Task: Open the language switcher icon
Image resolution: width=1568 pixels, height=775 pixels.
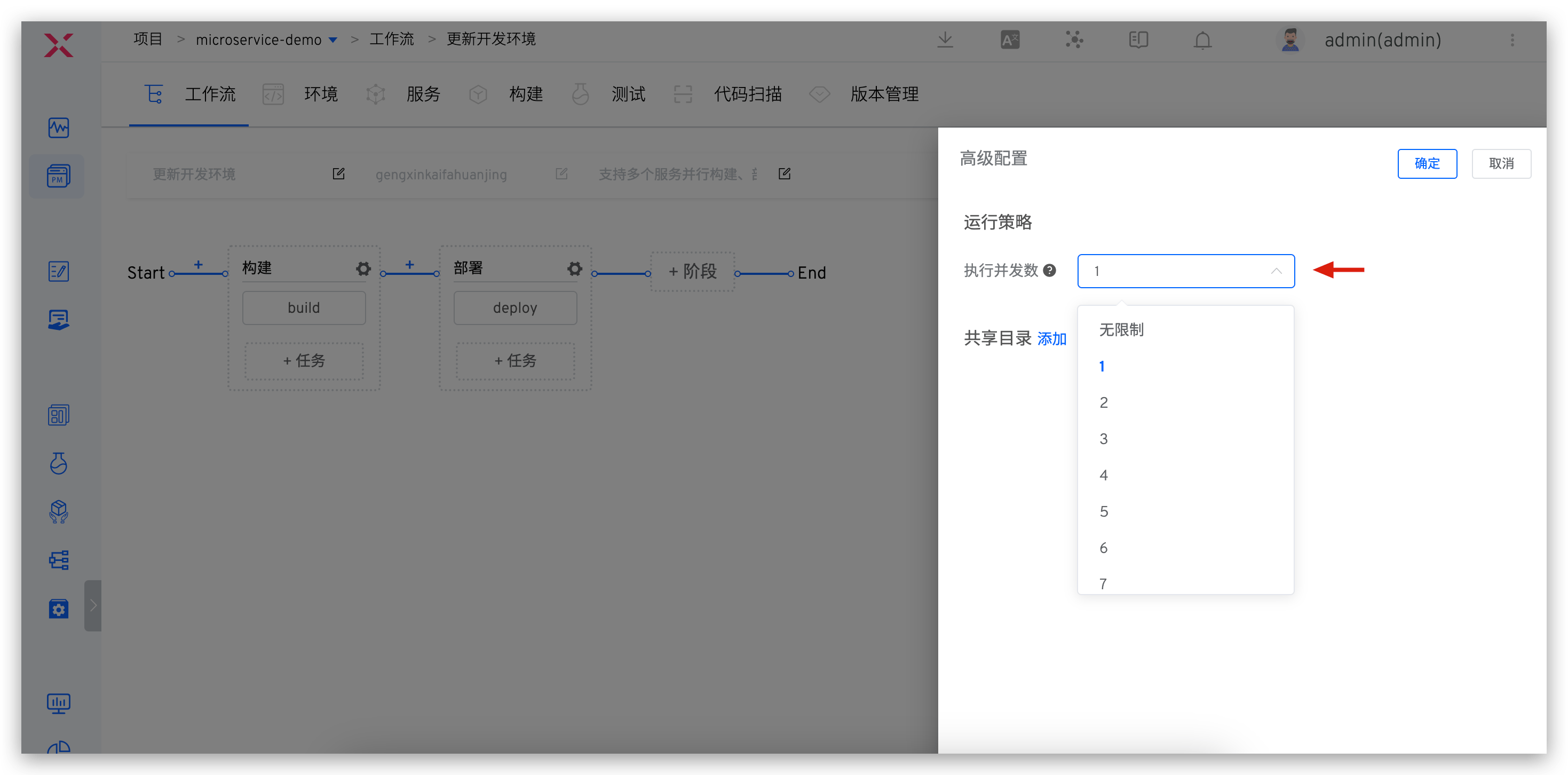Action: (x=1010, y=39)
